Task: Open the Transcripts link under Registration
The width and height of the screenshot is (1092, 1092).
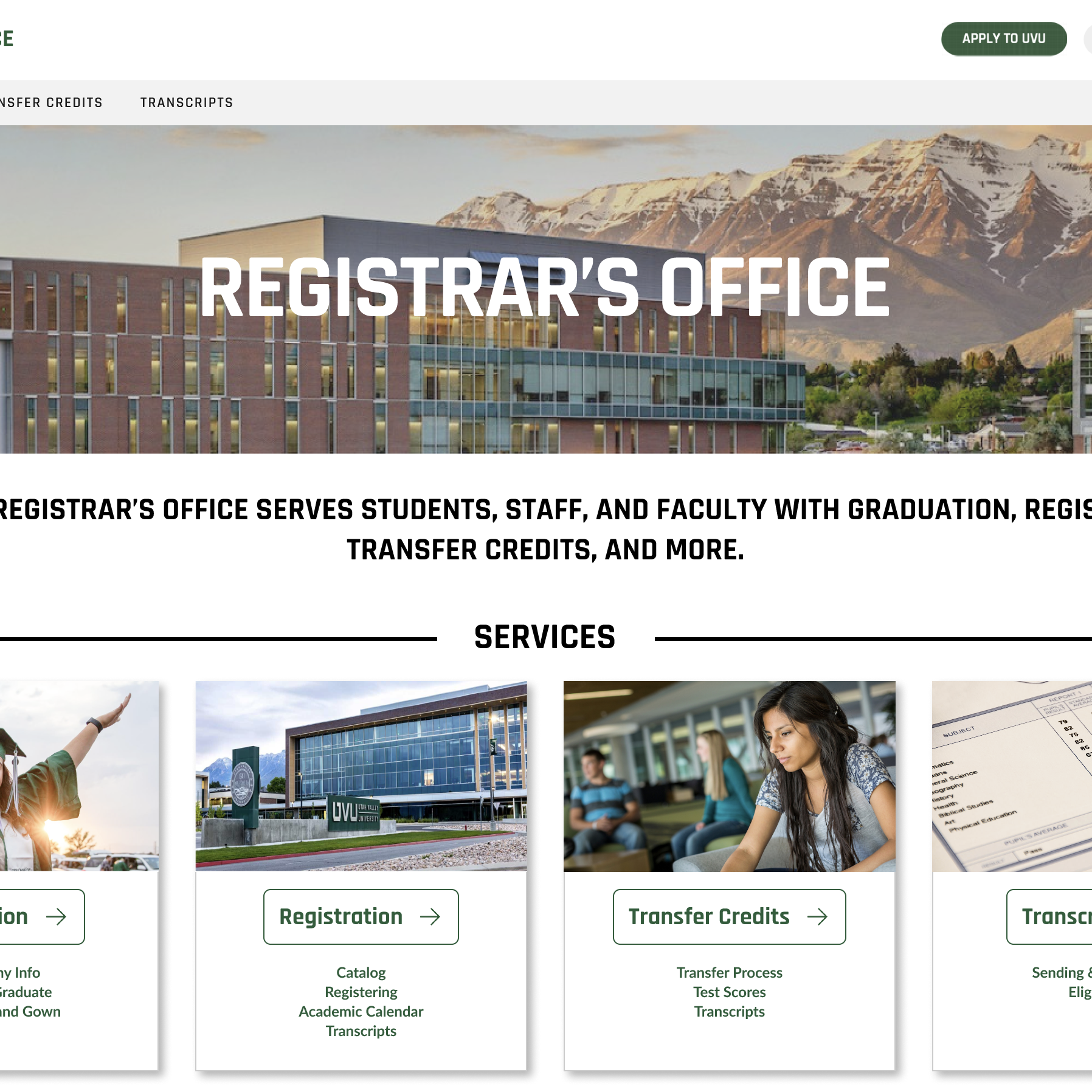Action: pyautogui.click(x=361, y=1031)
